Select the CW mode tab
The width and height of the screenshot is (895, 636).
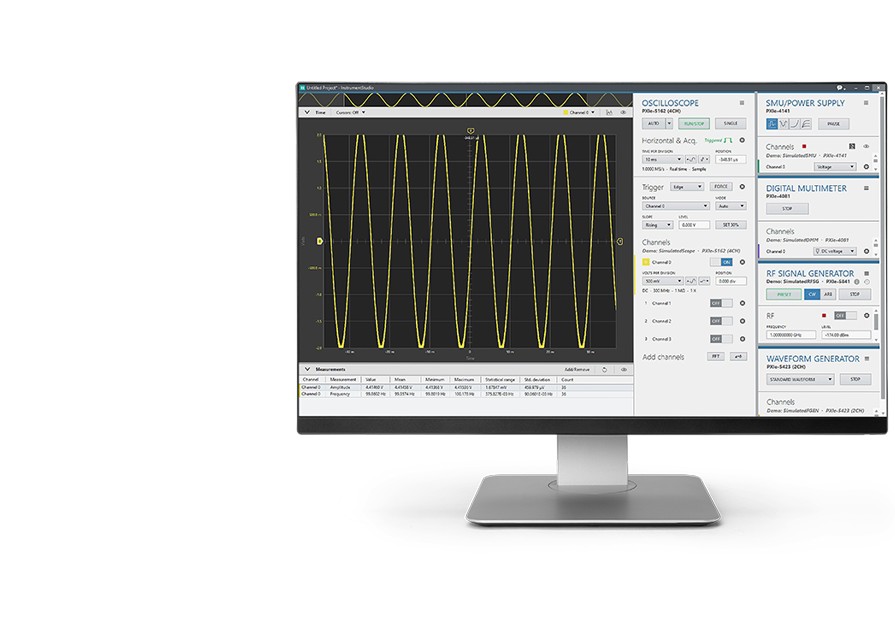[x=812, y=295]
